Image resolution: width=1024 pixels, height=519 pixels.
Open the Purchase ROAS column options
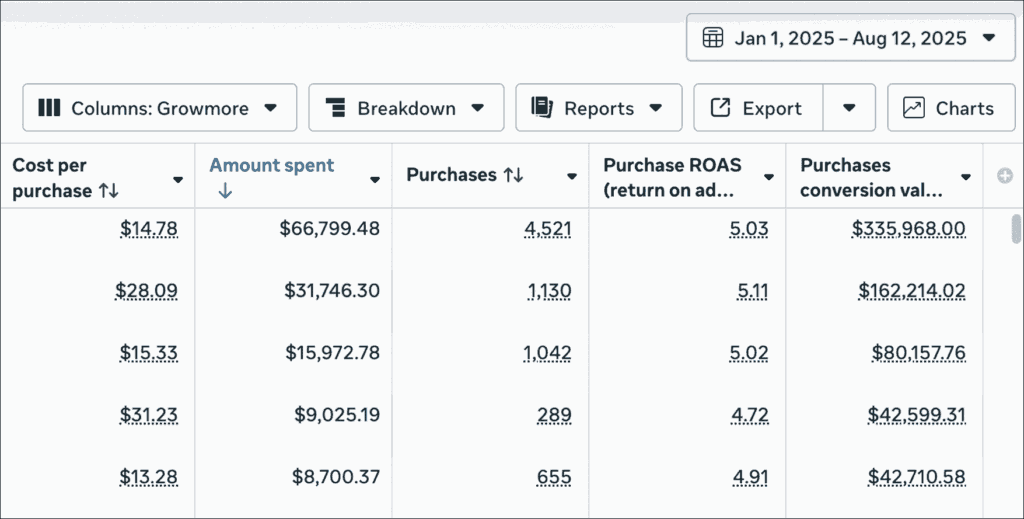tap(769, 177)
